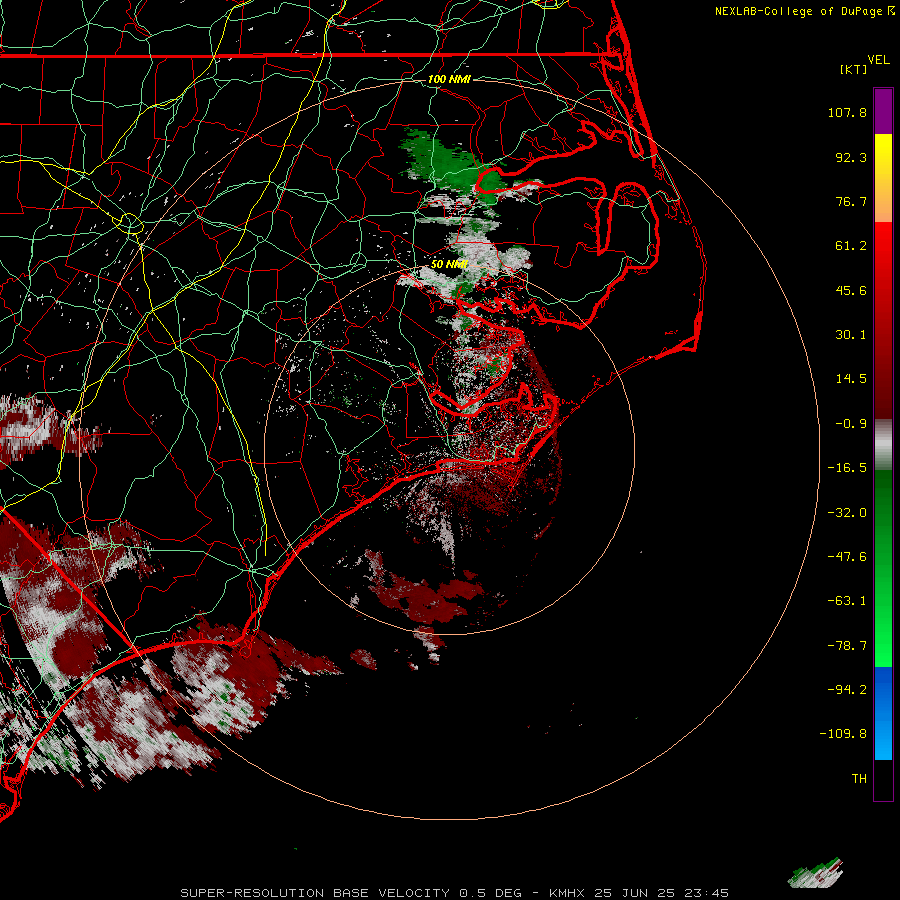Select the -63.1 scale value
The width and height of the screenshot is (900, 900).
[847, 601]
